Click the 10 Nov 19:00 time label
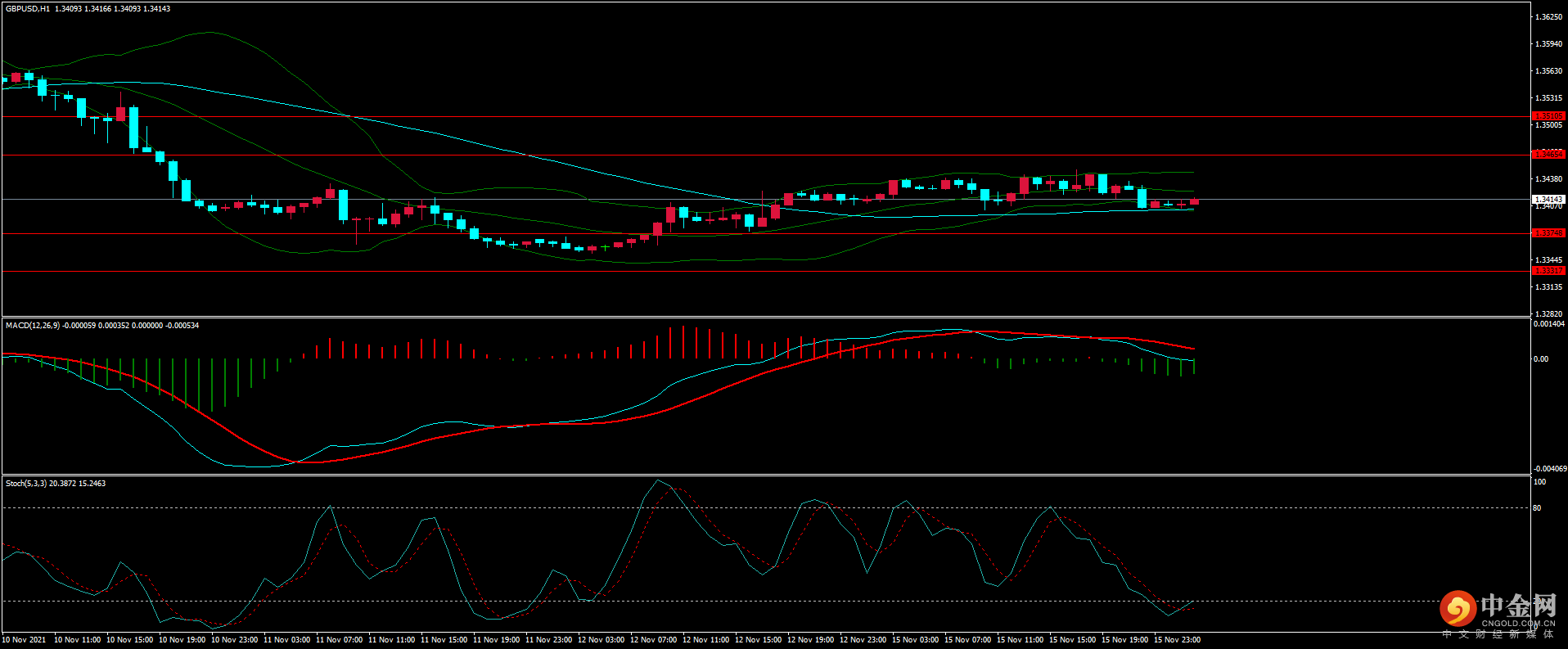Viewport: 1568px width, 649px height. pos(182,640)
